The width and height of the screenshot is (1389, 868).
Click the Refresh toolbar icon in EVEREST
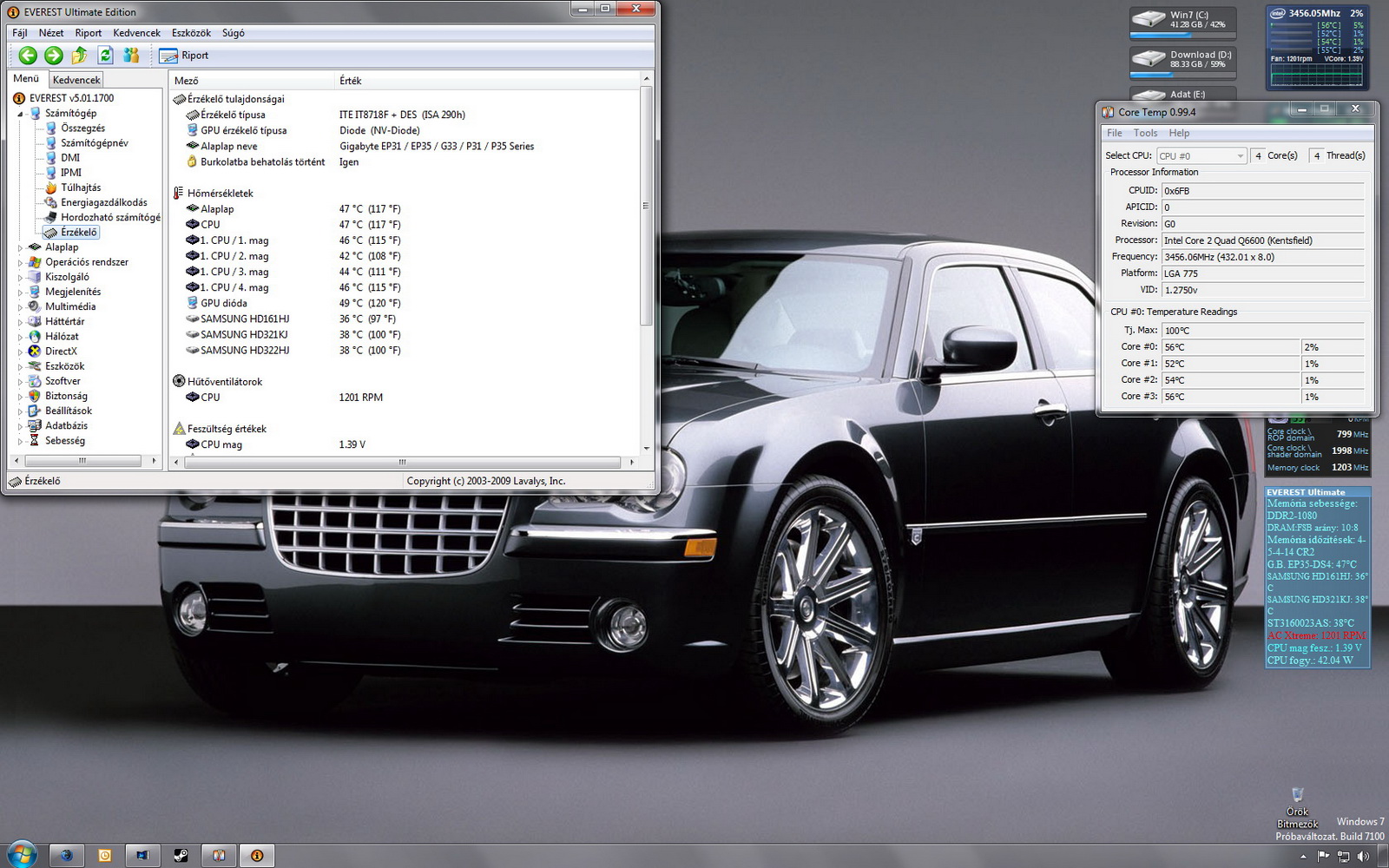click(x=105, y=56)
